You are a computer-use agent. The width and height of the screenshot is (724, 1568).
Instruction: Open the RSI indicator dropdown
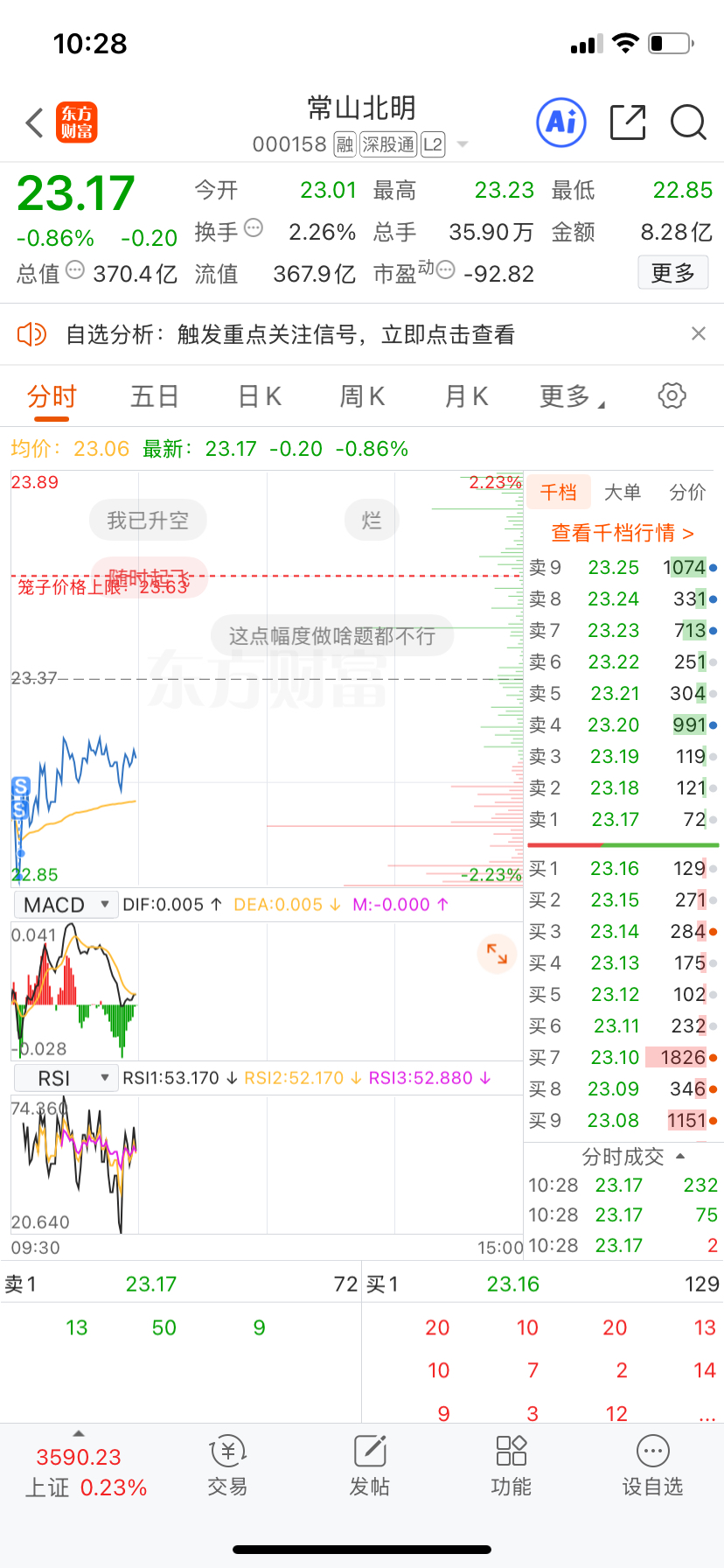point(66,1078)
